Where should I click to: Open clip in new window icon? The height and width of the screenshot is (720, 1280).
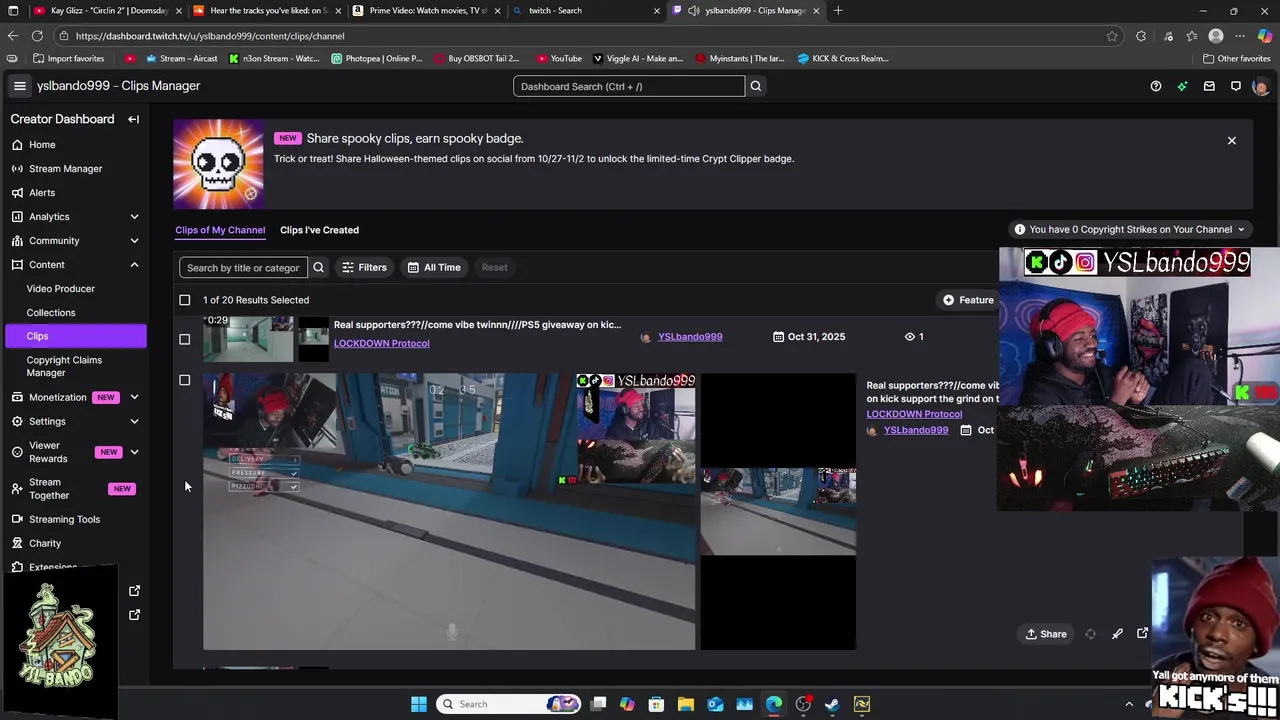click(x=1142, y=634)
